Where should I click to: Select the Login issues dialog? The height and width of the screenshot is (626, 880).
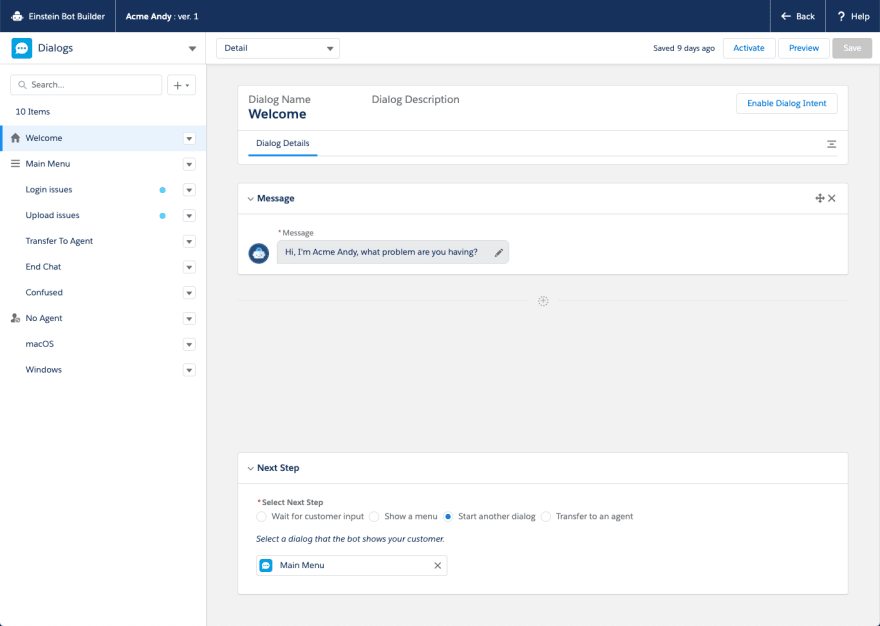point(49,190)
